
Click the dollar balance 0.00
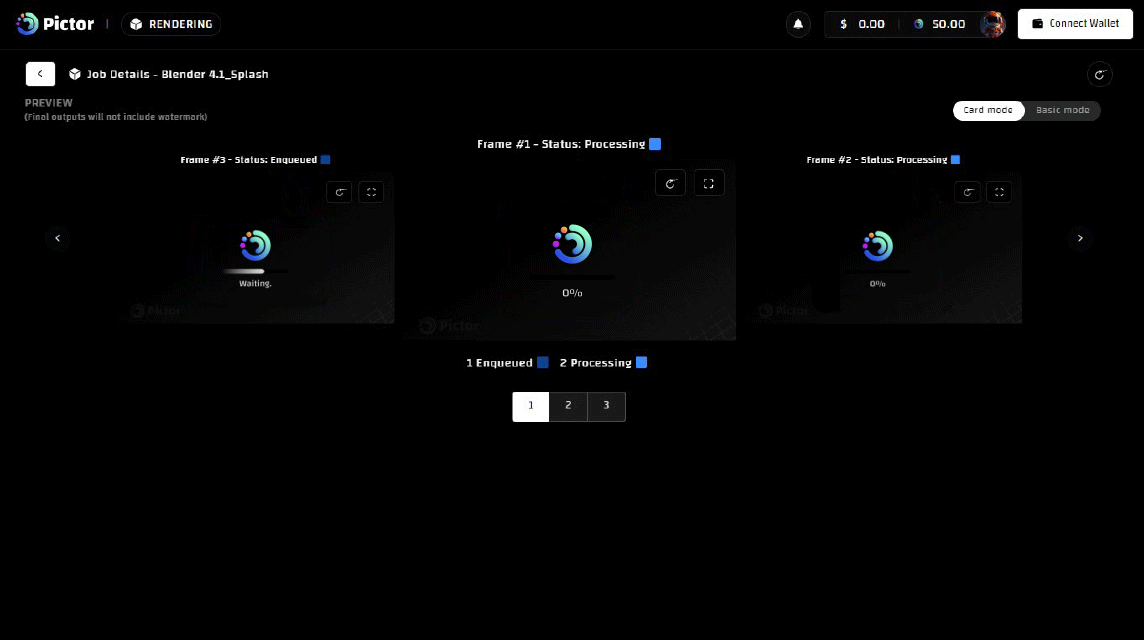click(862, 24)
